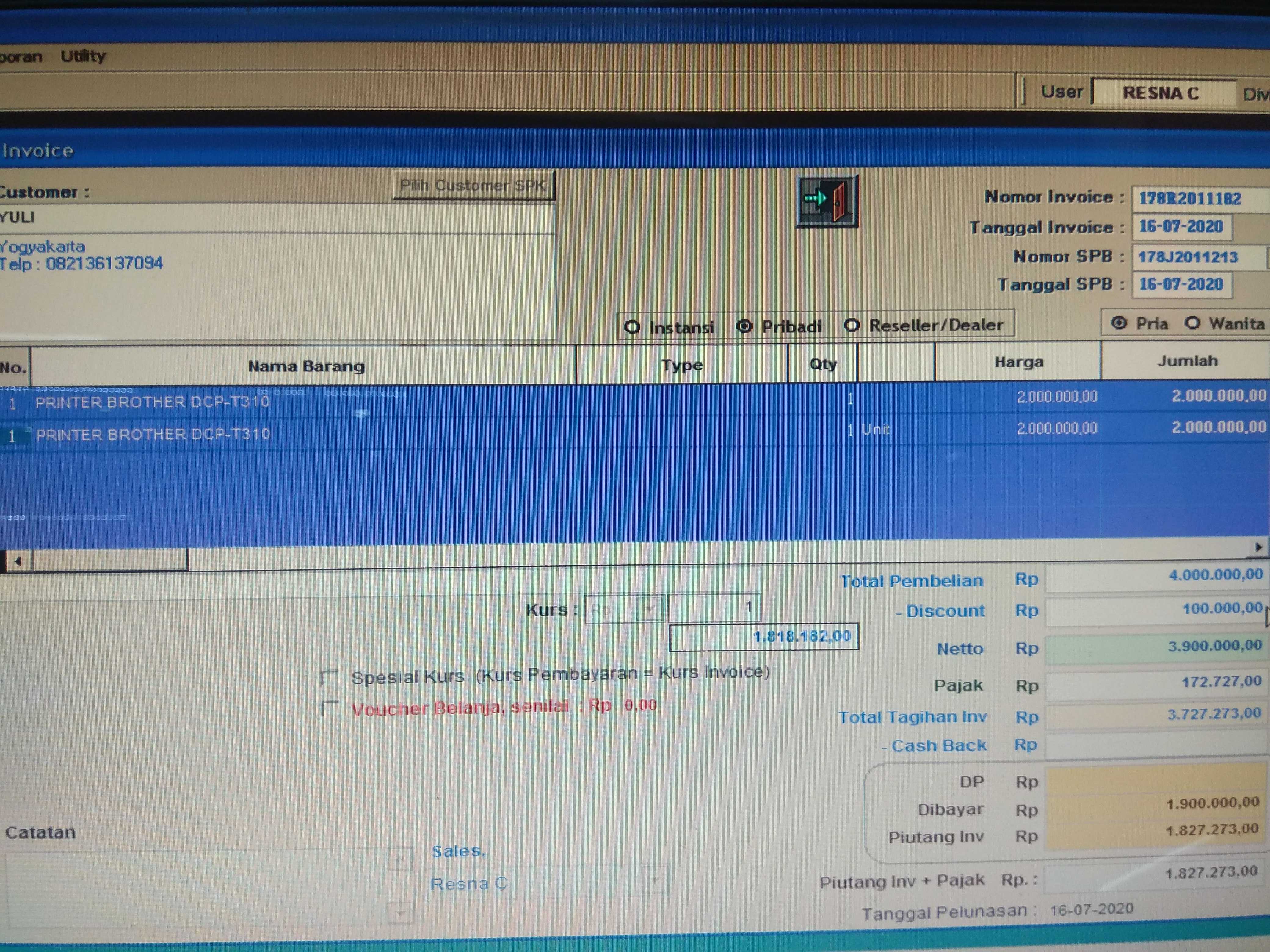Click the exit door icon button
The image size is (1270, 952).
click(827, 201)
